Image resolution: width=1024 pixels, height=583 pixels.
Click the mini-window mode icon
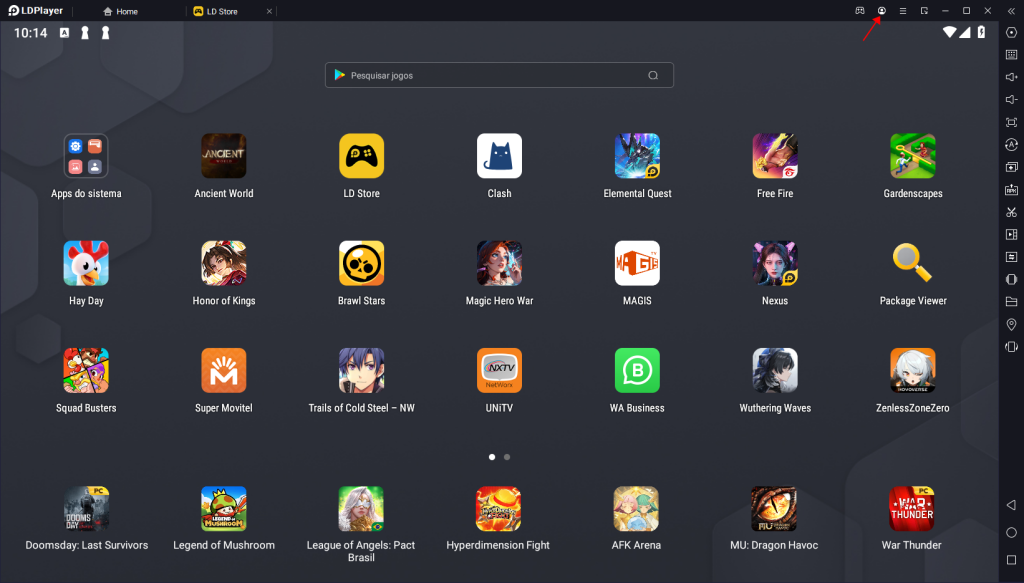tap(924, 10)
